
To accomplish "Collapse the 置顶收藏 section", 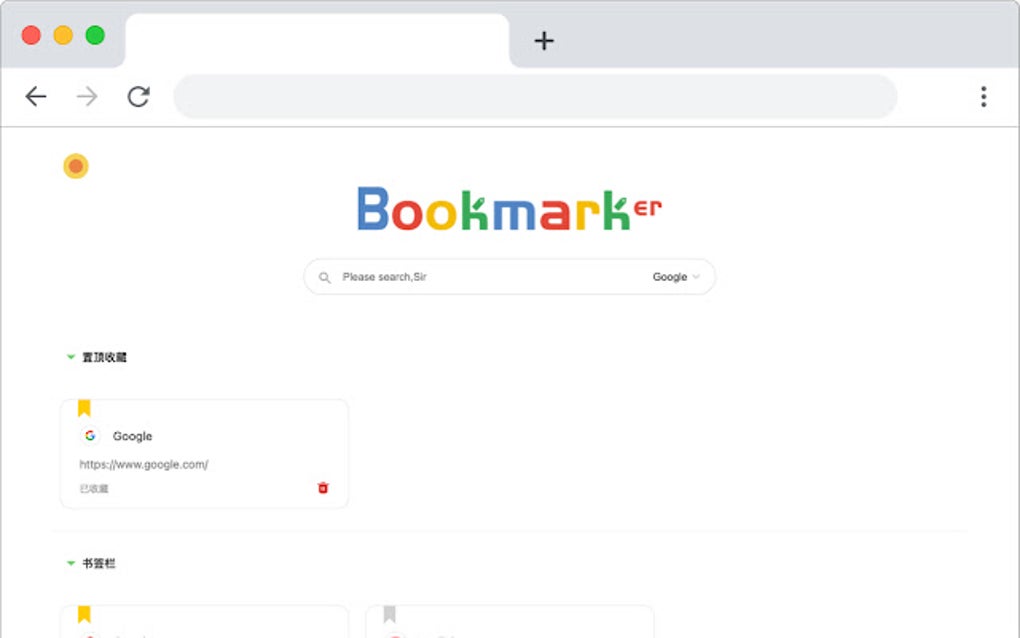I will [x=70, y=356].
